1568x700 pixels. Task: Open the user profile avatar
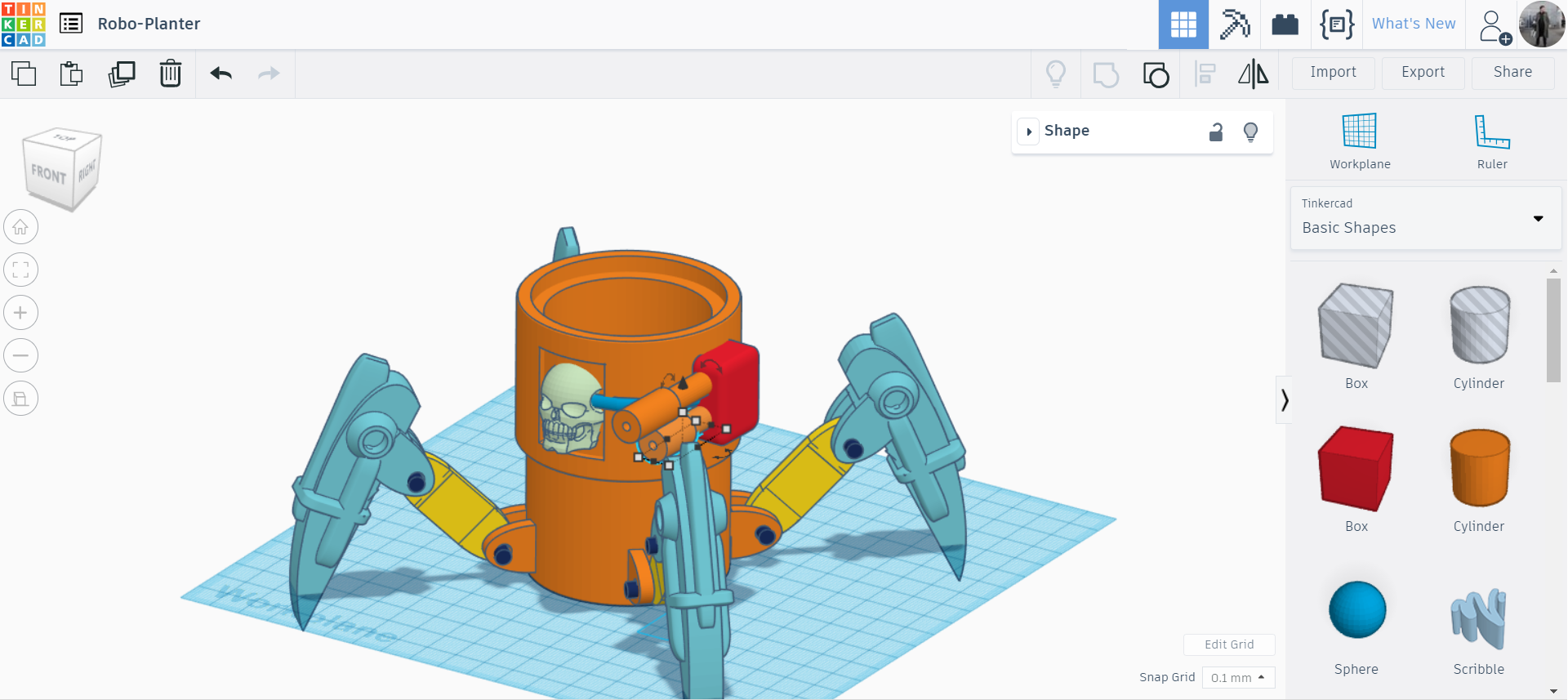point(1542,25)
